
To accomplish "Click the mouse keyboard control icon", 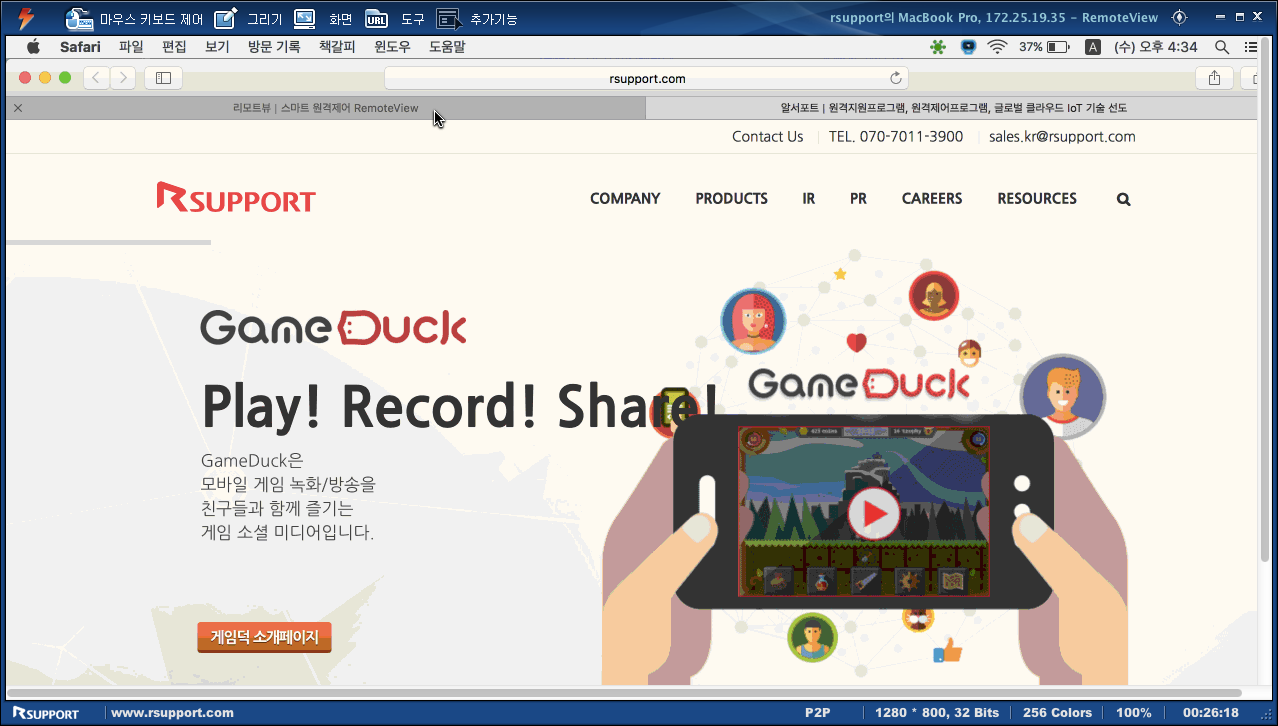I will pos(79,18).
